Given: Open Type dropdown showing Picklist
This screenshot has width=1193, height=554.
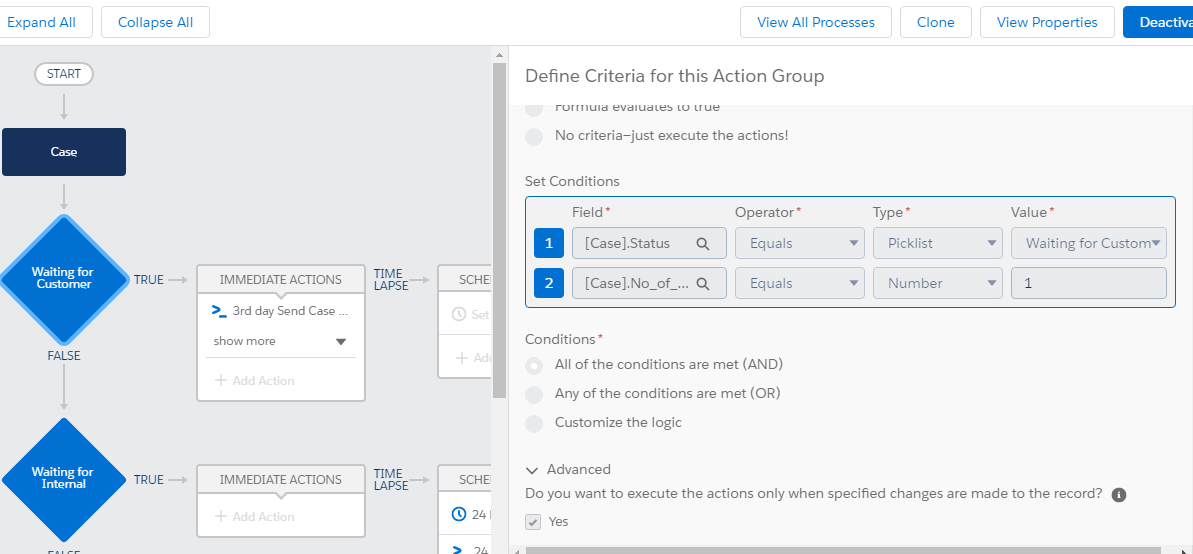Looking at the screenshot, I should pyautogui.click(x=938, y=243).
